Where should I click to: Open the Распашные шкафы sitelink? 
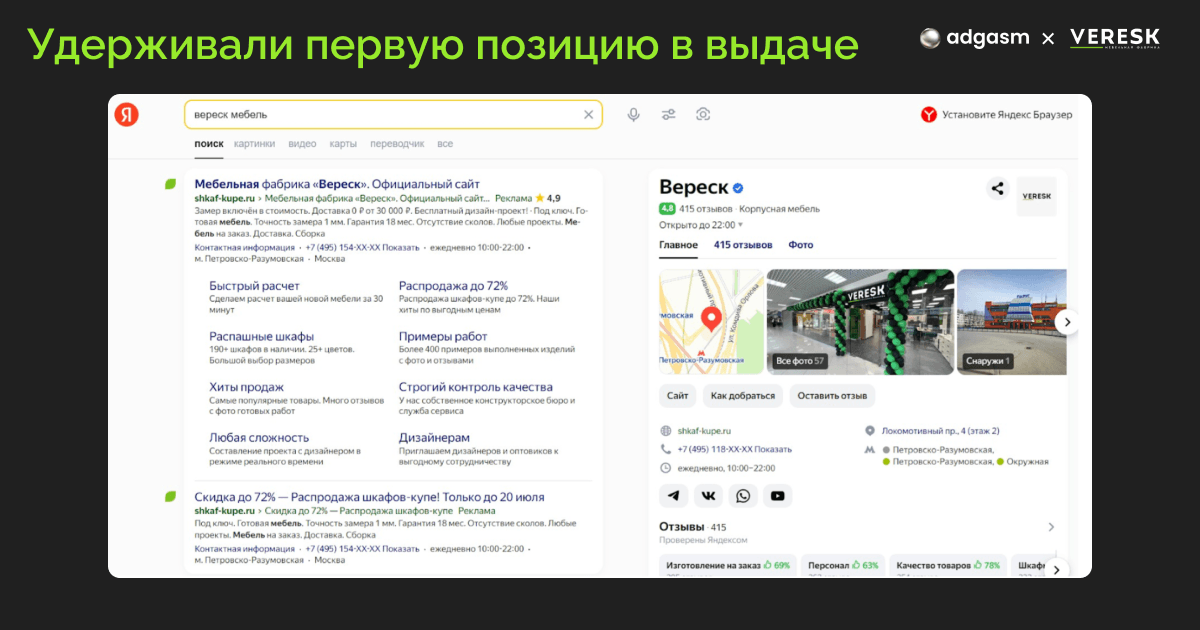261,336
